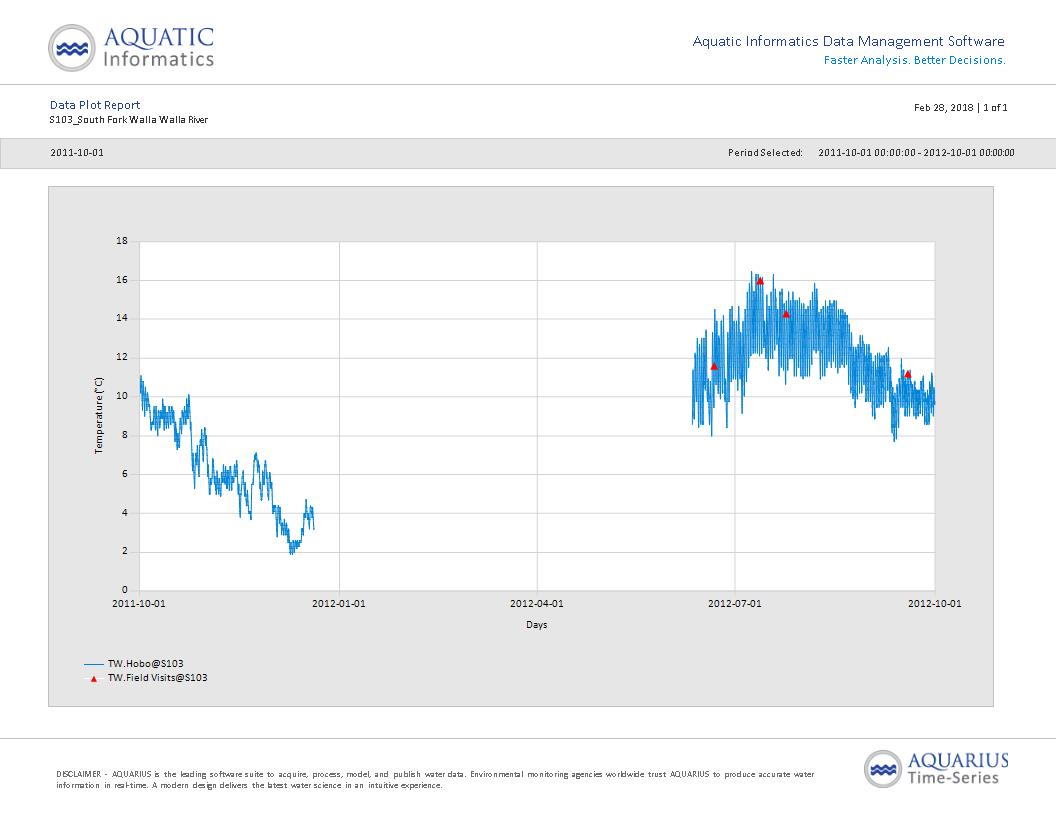Image resolution: width=1056 pixels, height=816 pixels.
Task: Select the TW.Hobo@S103 legend label
Action: tap(145, 663)
